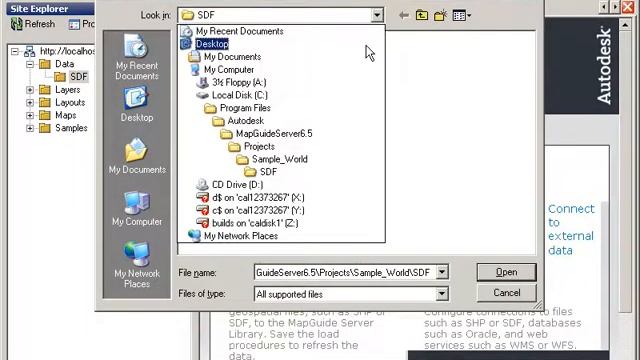Click Refresh in Site Explorer toolbar
This screenshot has height=360, width=640.
pyautogui.click(x=33, y=24)
